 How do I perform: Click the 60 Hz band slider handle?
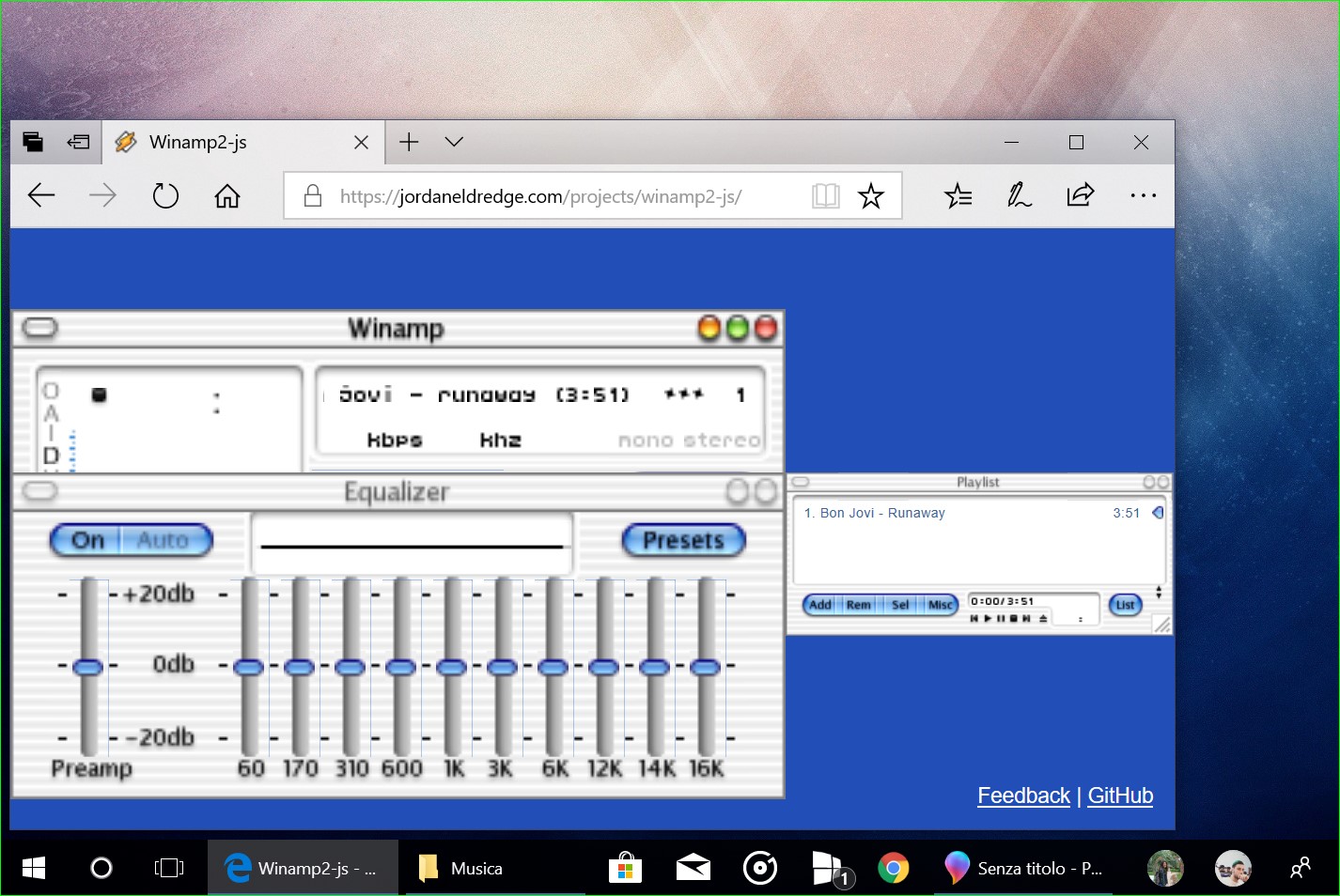pos(249,667)
